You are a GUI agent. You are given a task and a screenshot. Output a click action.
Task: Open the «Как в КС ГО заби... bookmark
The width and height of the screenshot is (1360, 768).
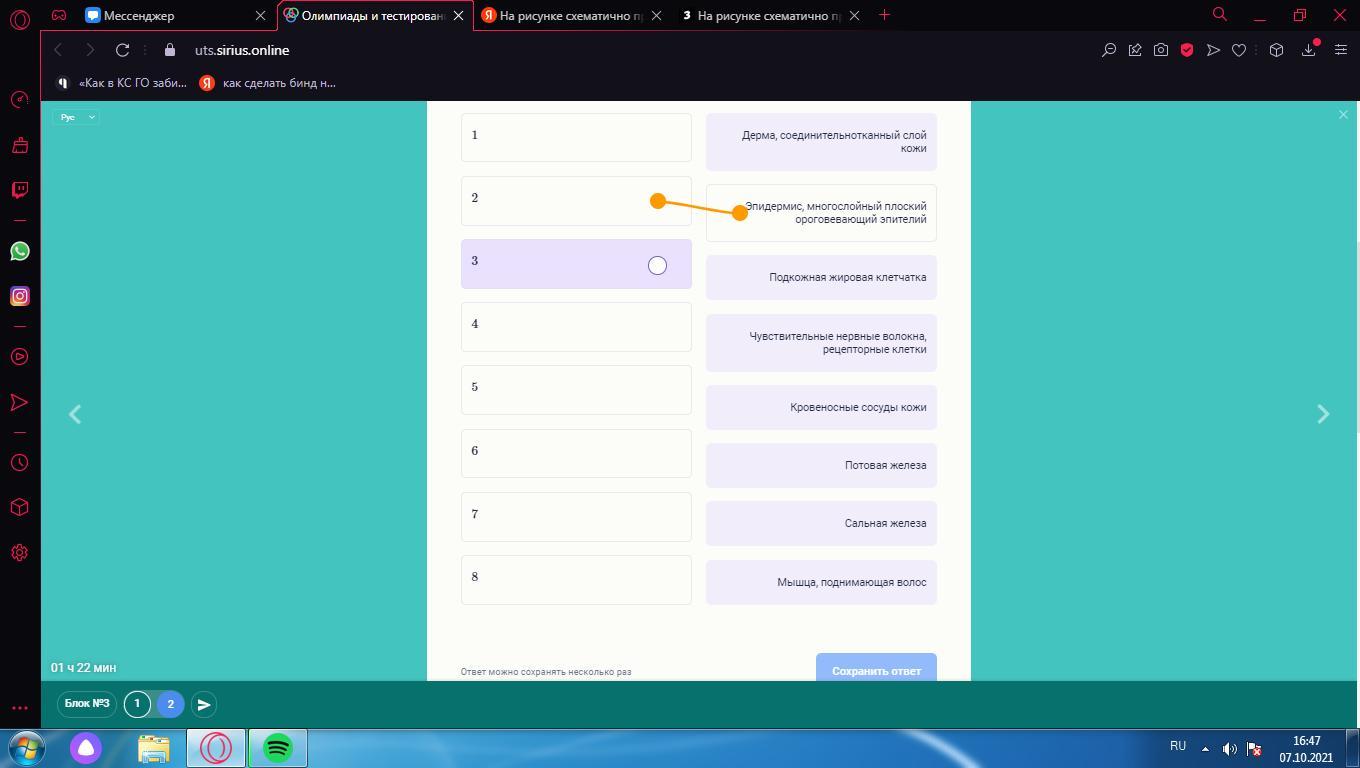123,83
